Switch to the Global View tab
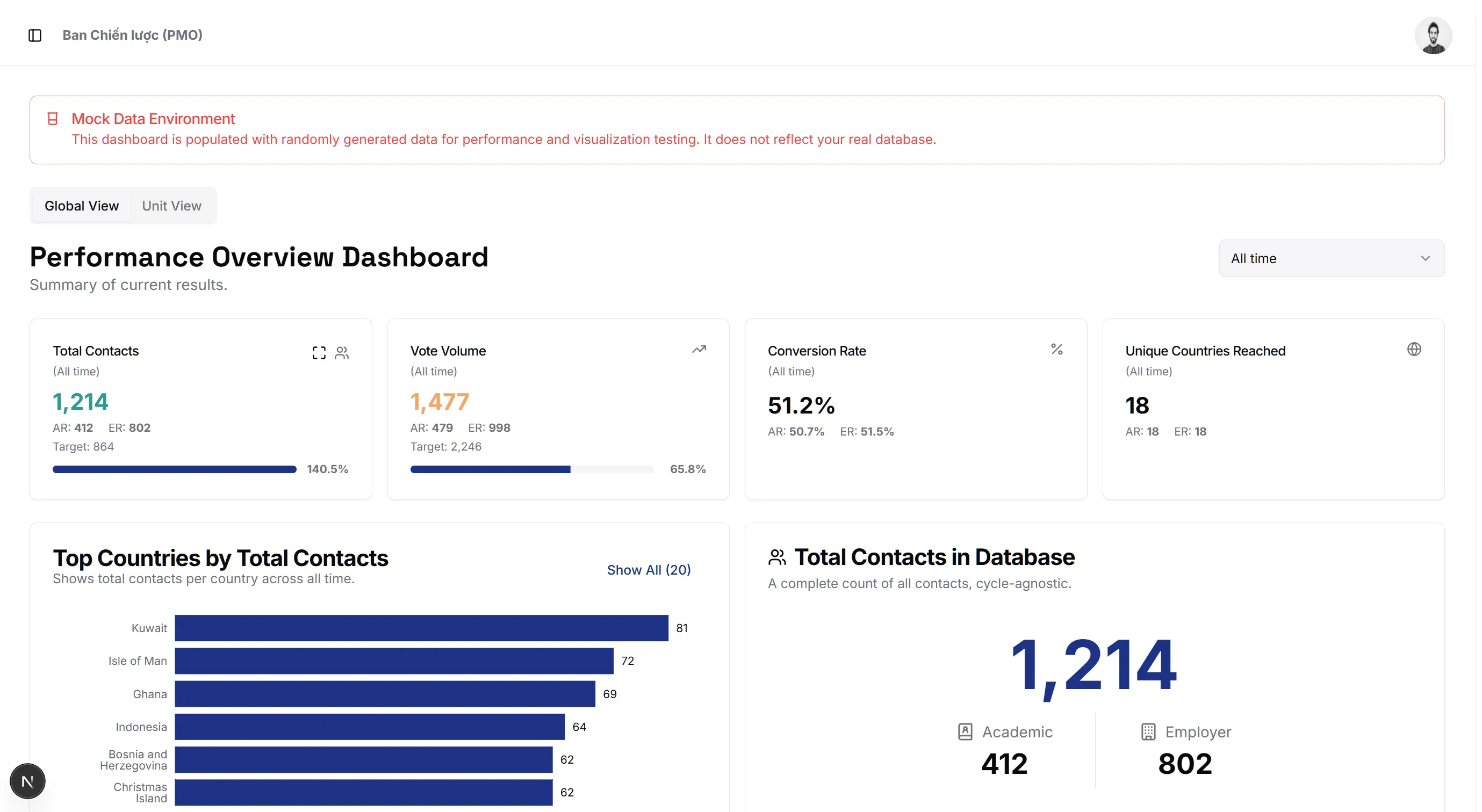This screenshot has width=1482, height=812. (82, 206)
